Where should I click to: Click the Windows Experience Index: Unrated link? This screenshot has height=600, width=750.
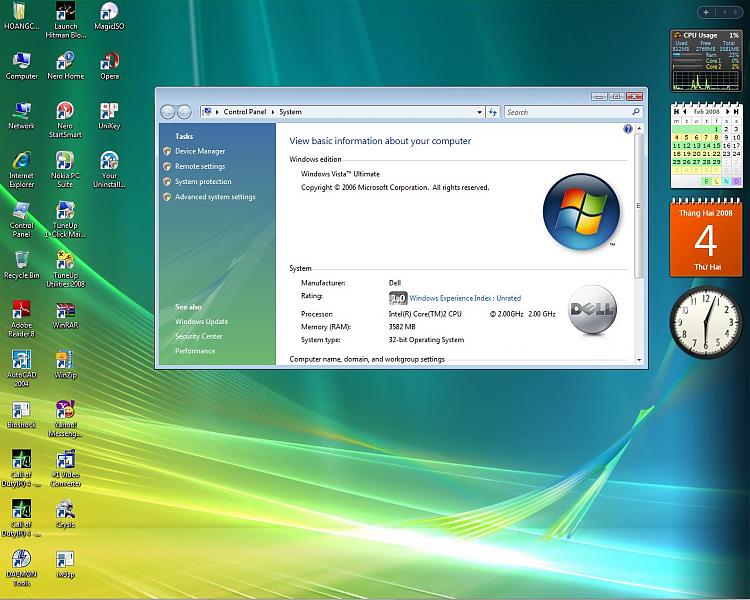pos(465,298)
